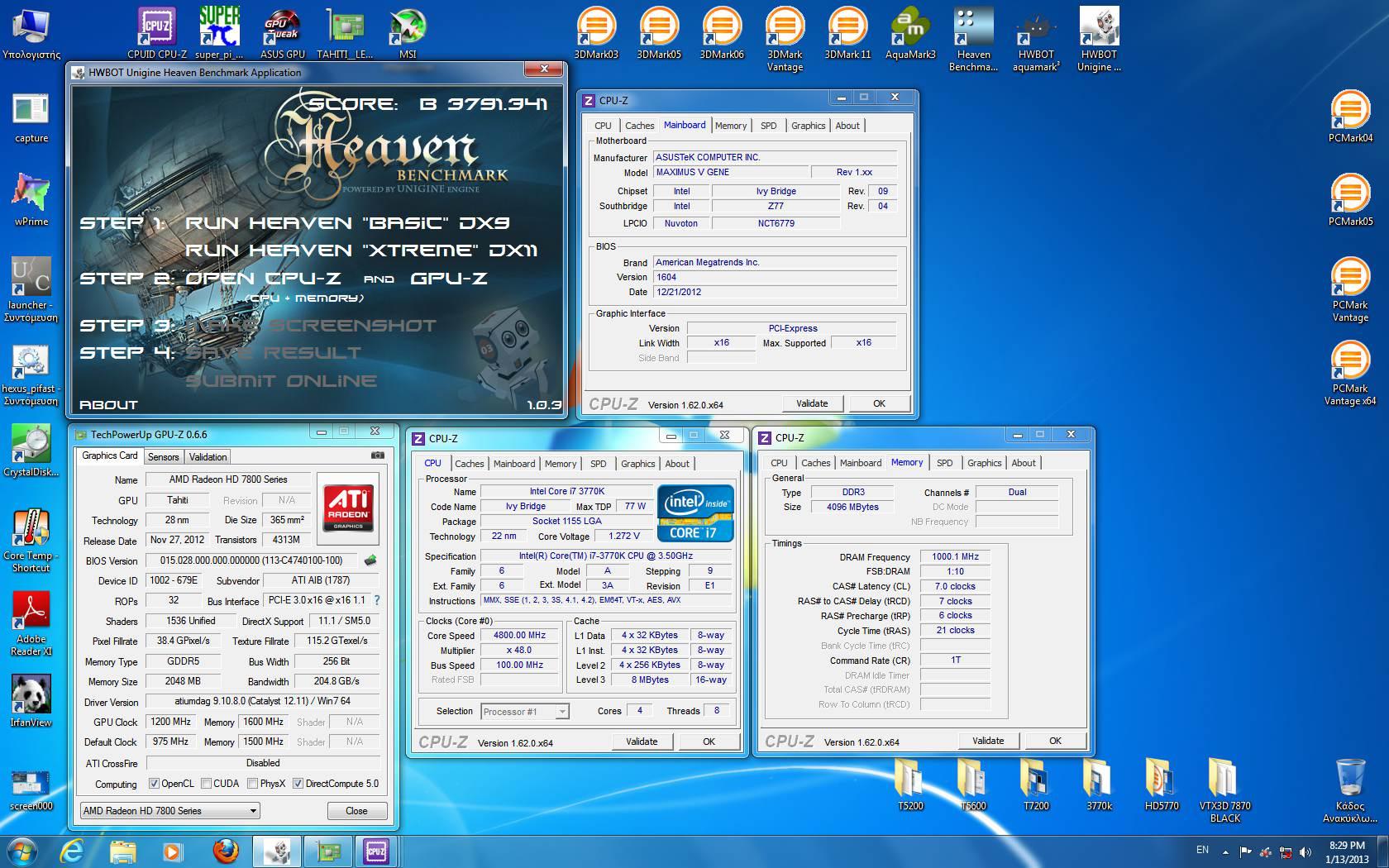This screenshot has height=868, width=1389.
Task: Open the AMD Radeon HD 7800 Series dropdown
Action: (170, 811)
